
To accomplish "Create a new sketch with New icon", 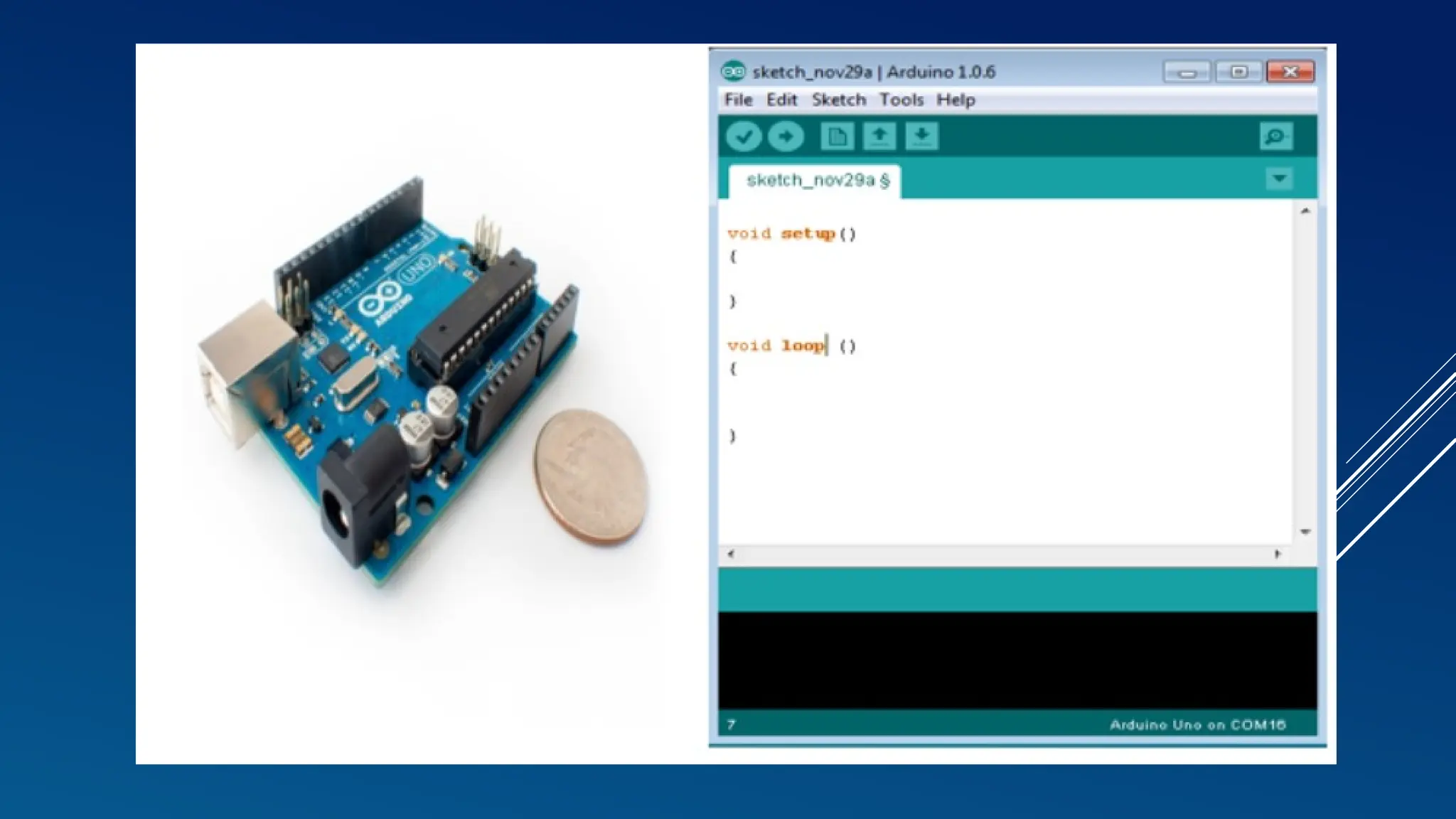I will click(837, 136).
